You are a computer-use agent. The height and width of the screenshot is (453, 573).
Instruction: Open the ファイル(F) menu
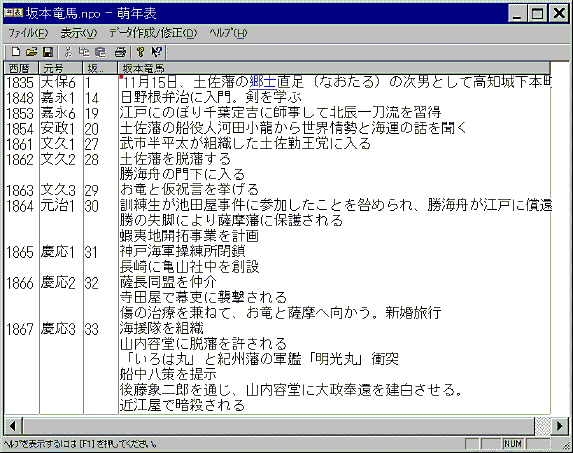[28, 33]
